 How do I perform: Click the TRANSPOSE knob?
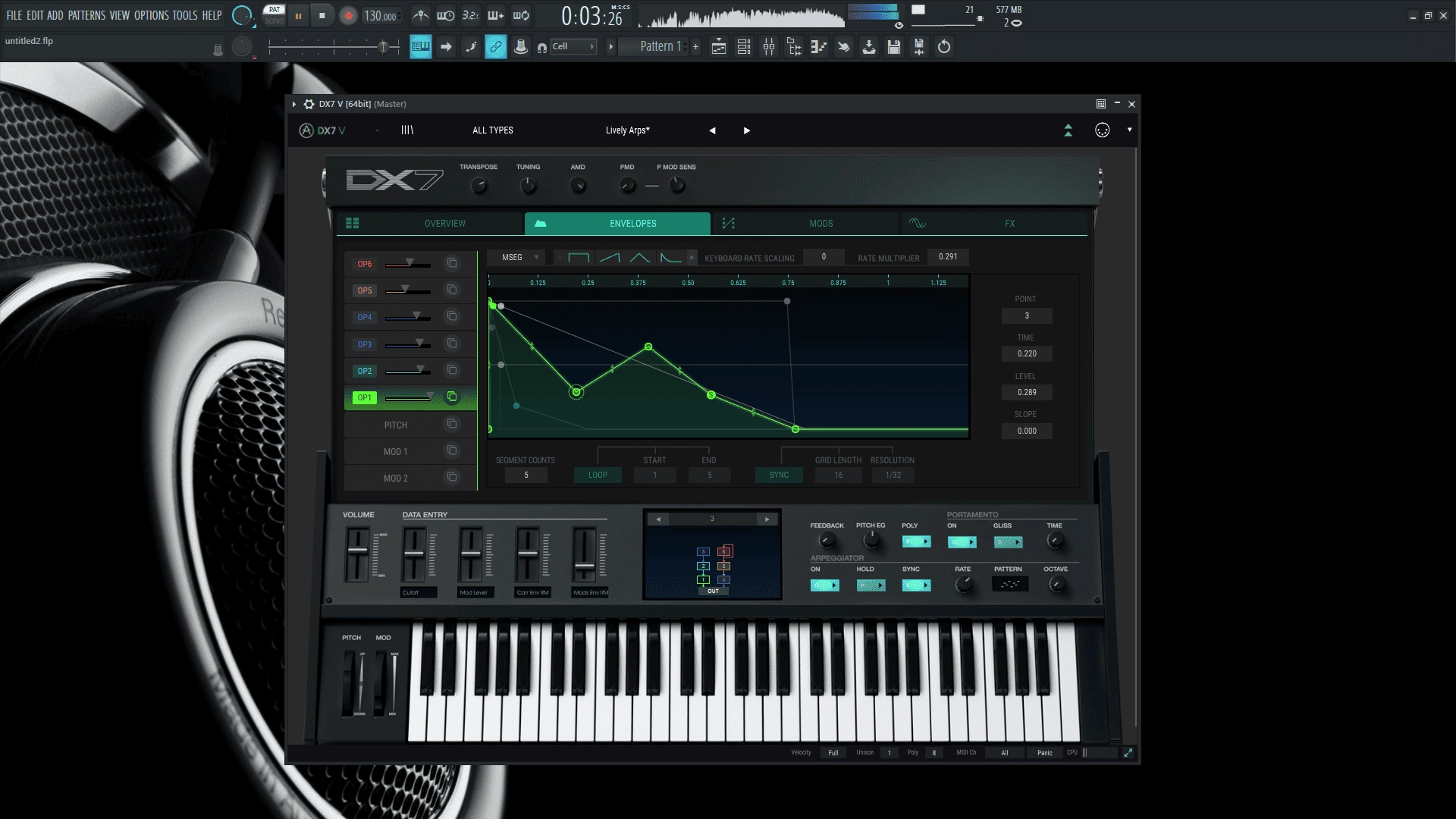[479, 185]
